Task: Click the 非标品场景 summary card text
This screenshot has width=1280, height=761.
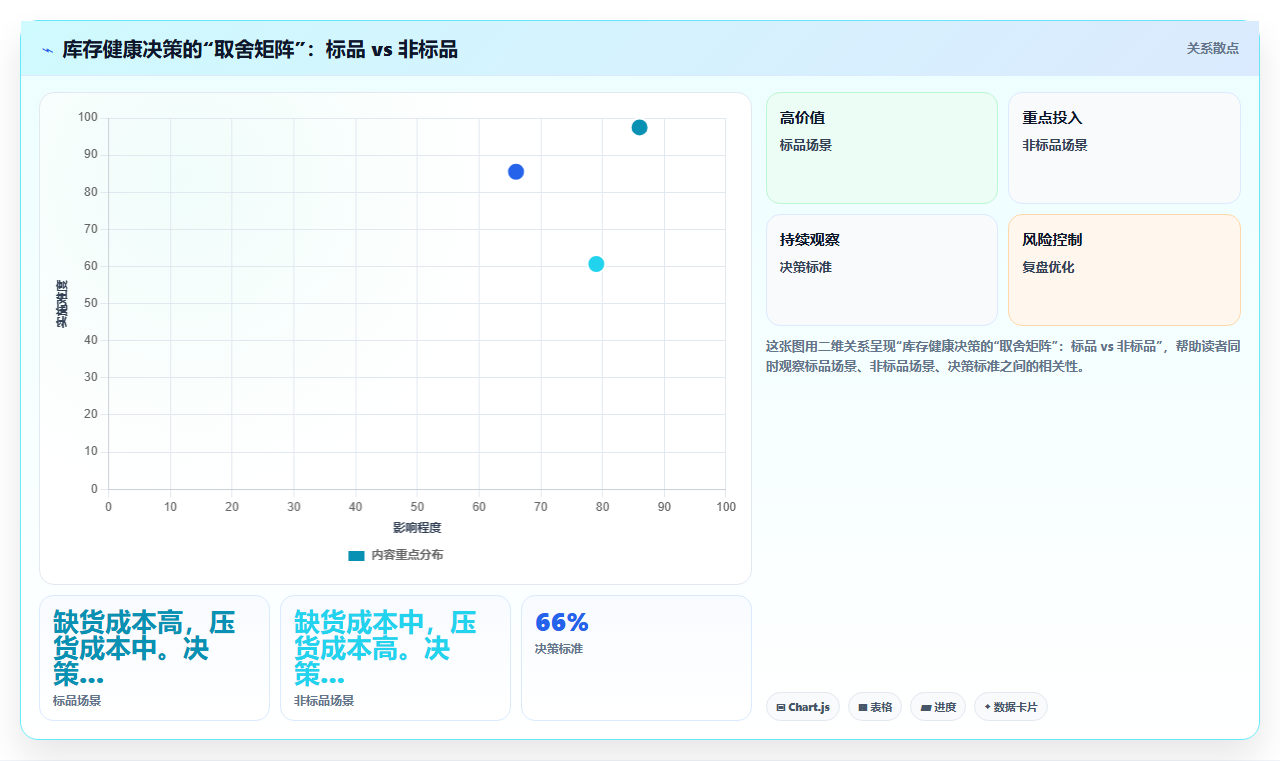Action: point(386,648)
